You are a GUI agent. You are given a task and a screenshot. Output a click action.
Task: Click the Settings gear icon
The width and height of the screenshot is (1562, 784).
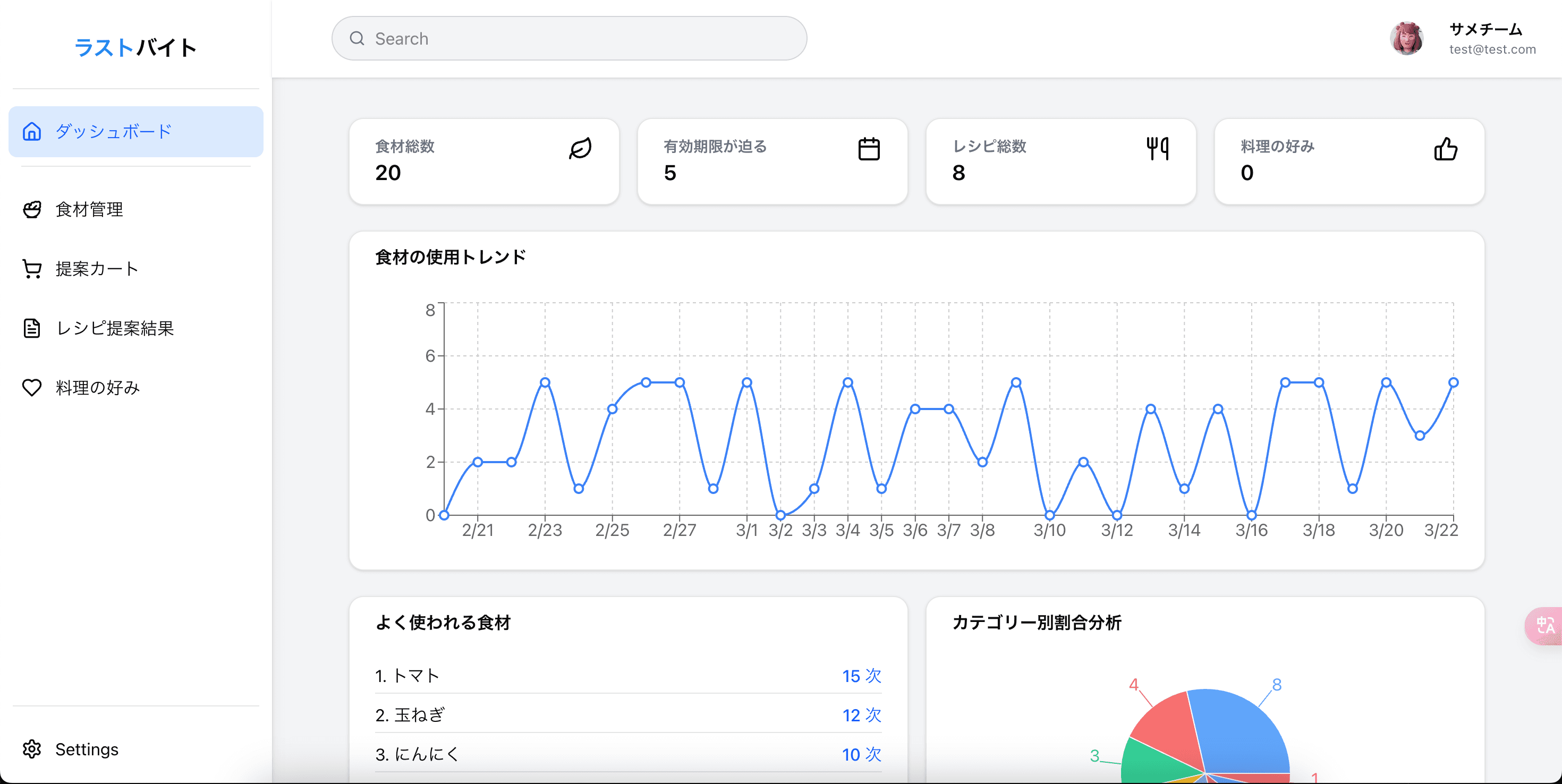click(31, 749)
